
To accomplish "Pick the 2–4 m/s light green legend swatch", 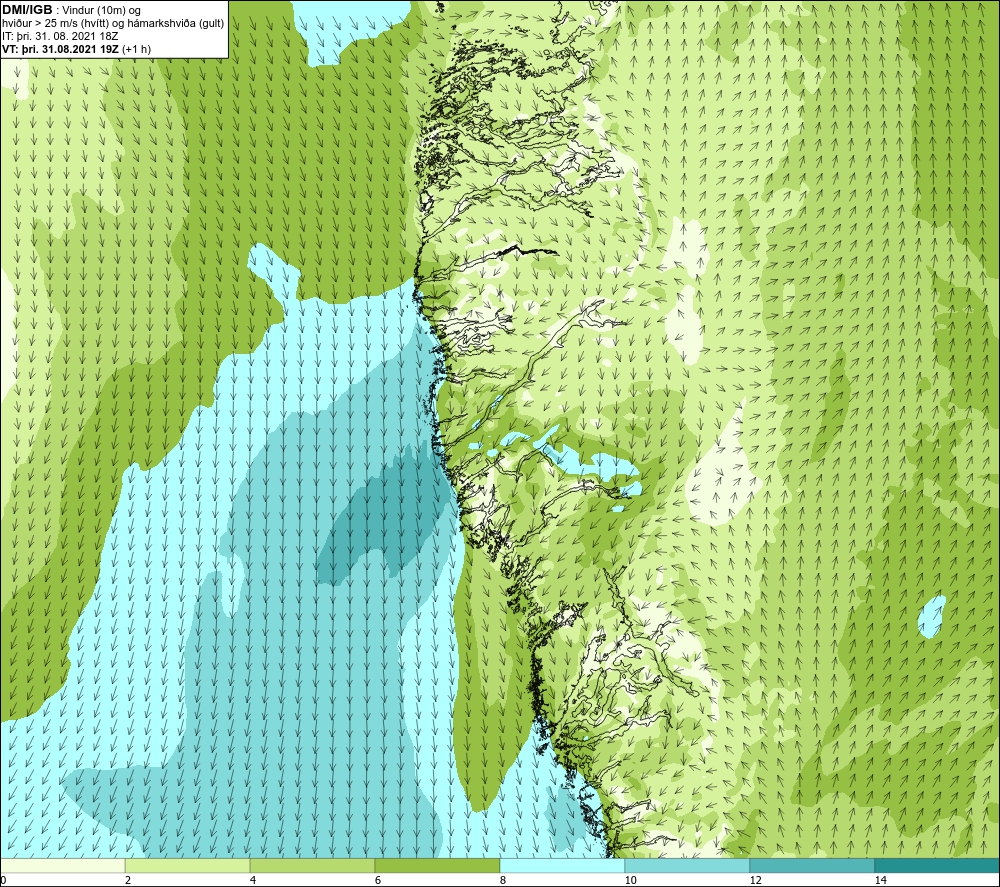I will 188,865.
